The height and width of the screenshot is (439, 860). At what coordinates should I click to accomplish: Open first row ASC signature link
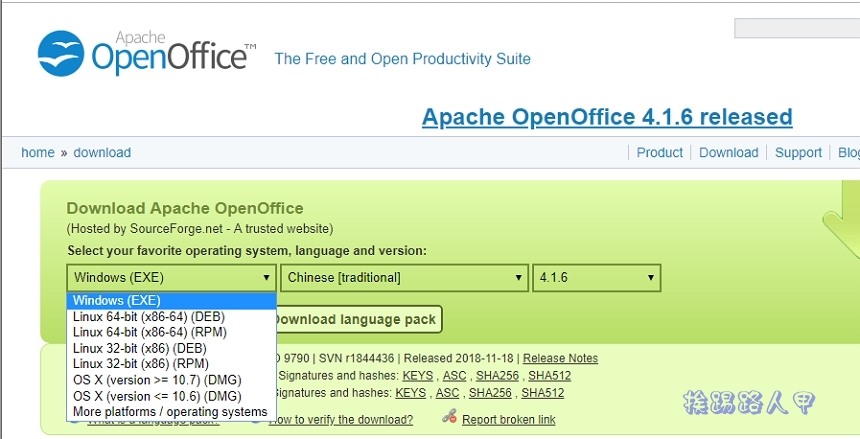(x=454, y=376)
